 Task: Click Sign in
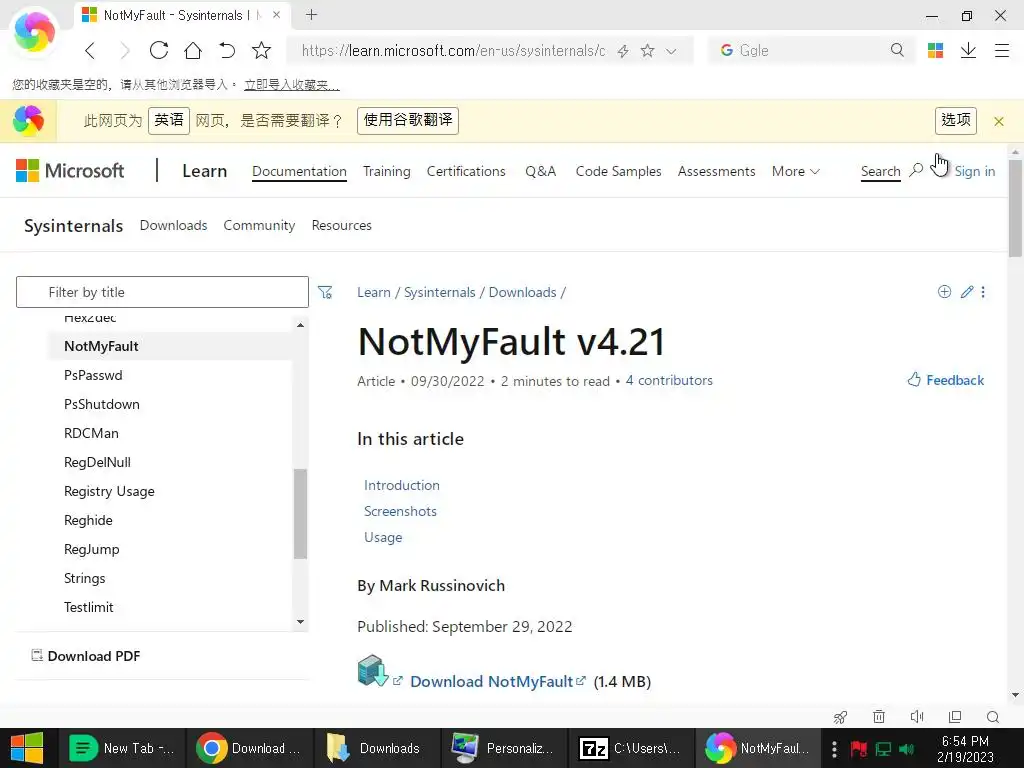tap(974, 171)
